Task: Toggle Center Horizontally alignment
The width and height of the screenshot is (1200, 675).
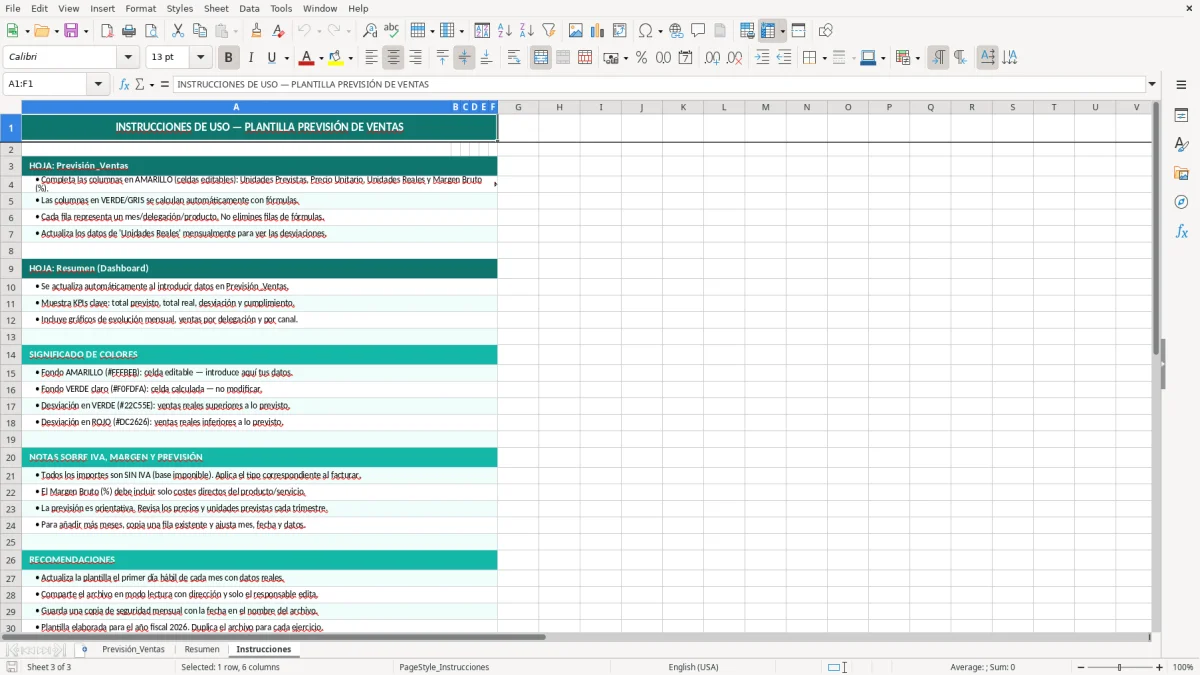Action: (x=393, y=58)
